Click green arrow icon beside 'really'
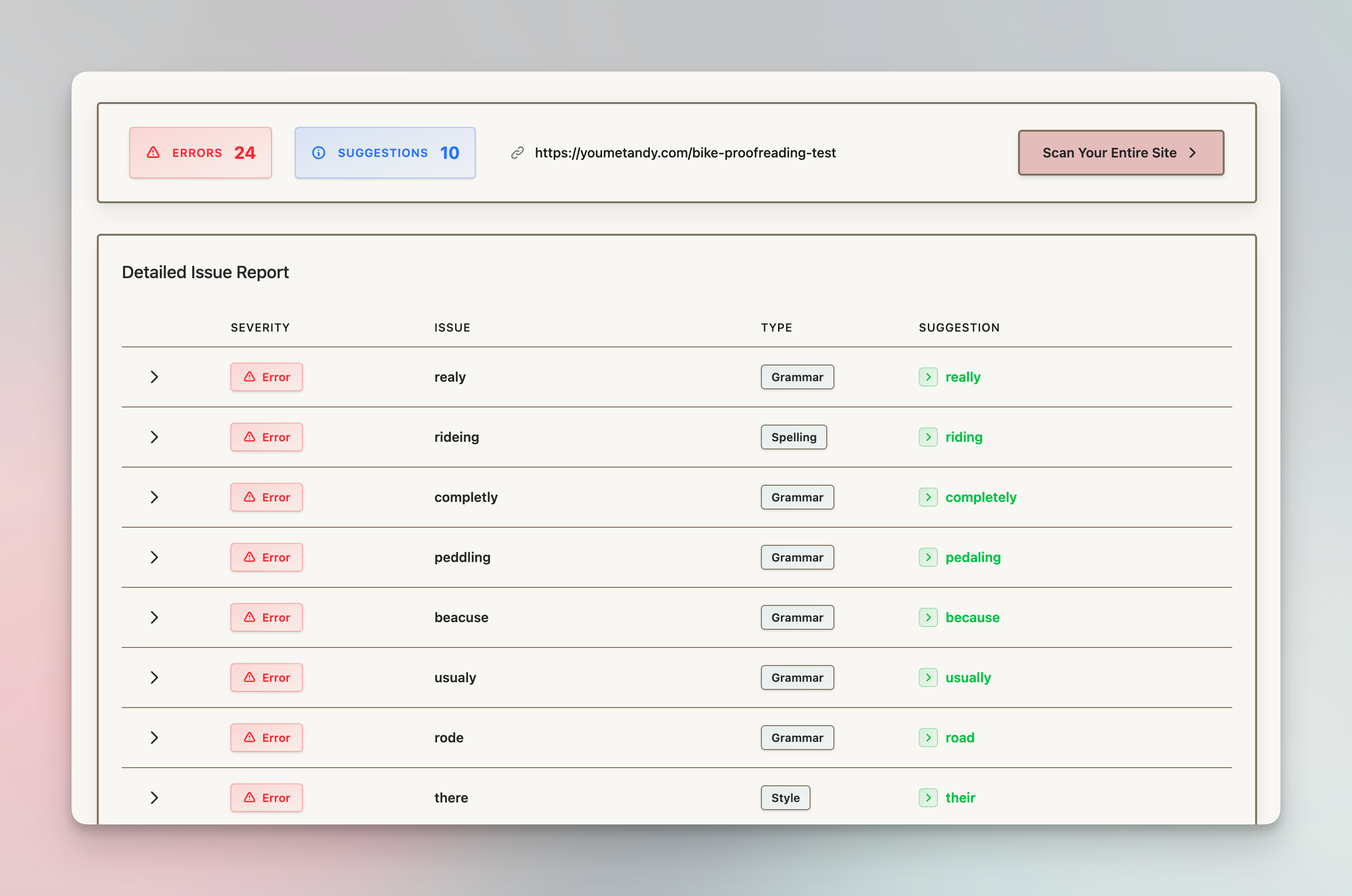The height and width of the screenshot is (896, 1352). click(x=928, y=377)
